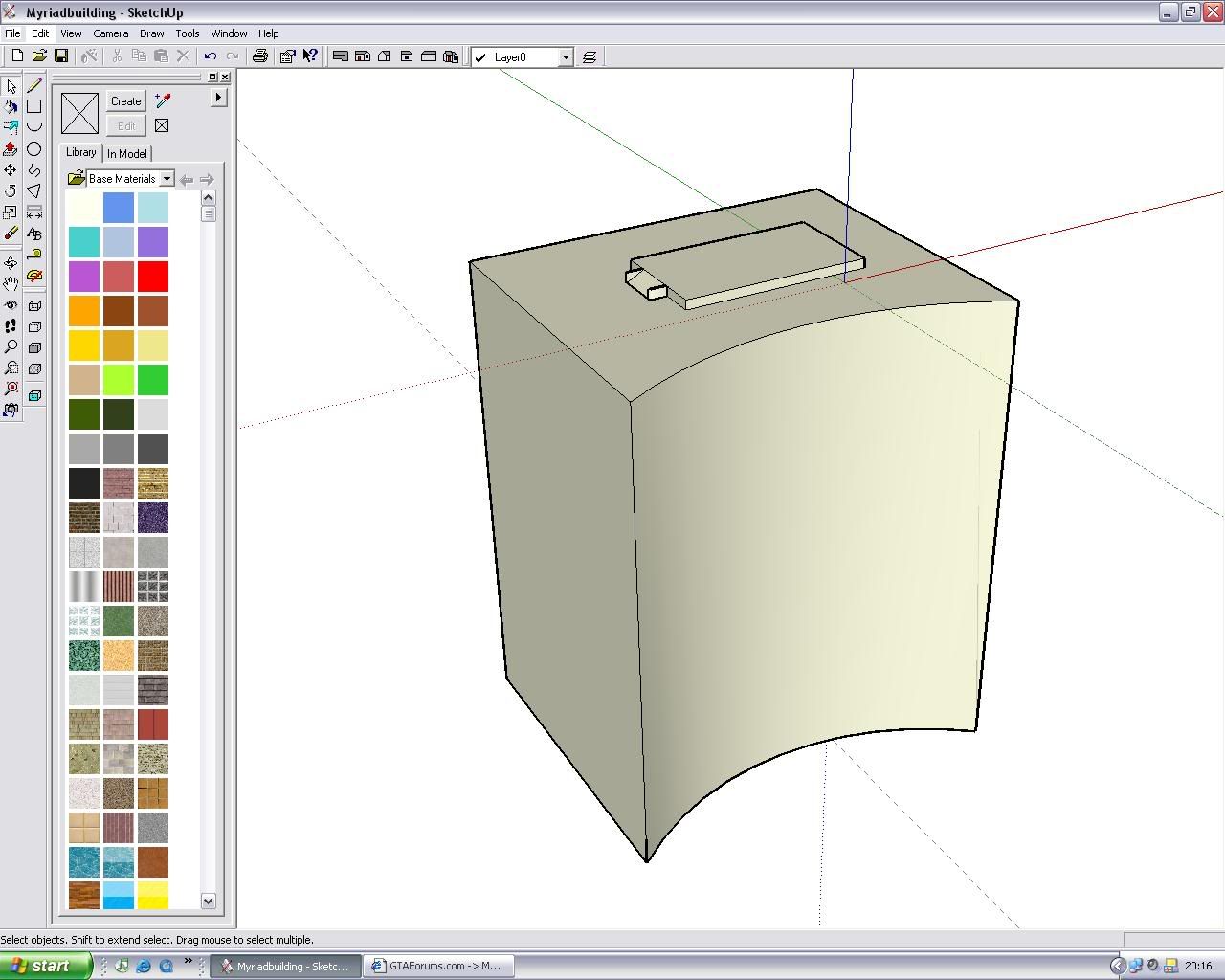
Task: Pick the bright red material swatch
Action: (153, 277)
